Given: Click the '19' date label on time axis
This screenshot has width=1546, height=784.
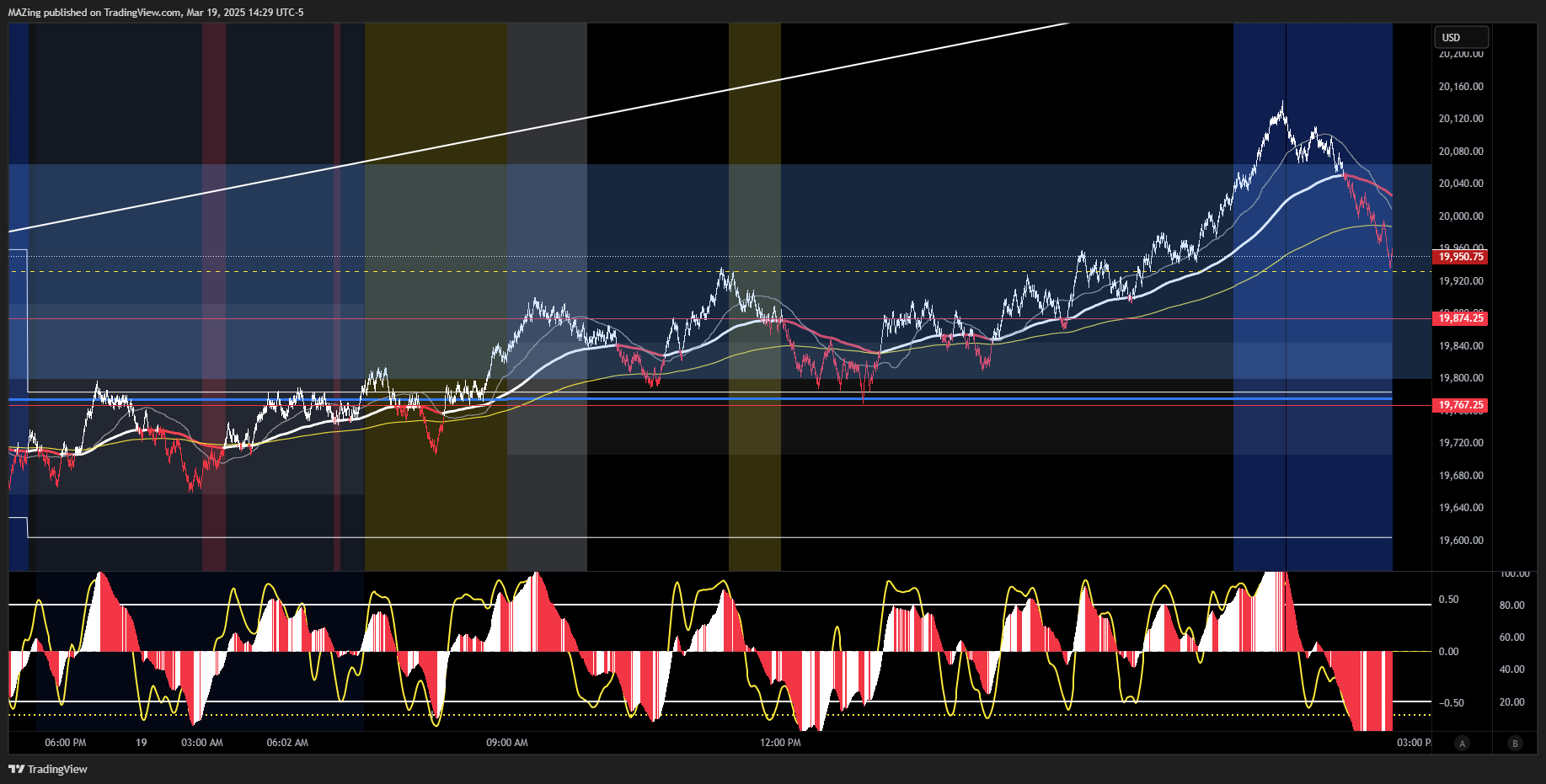Looking at the screenshot, I should click(142, 743).
